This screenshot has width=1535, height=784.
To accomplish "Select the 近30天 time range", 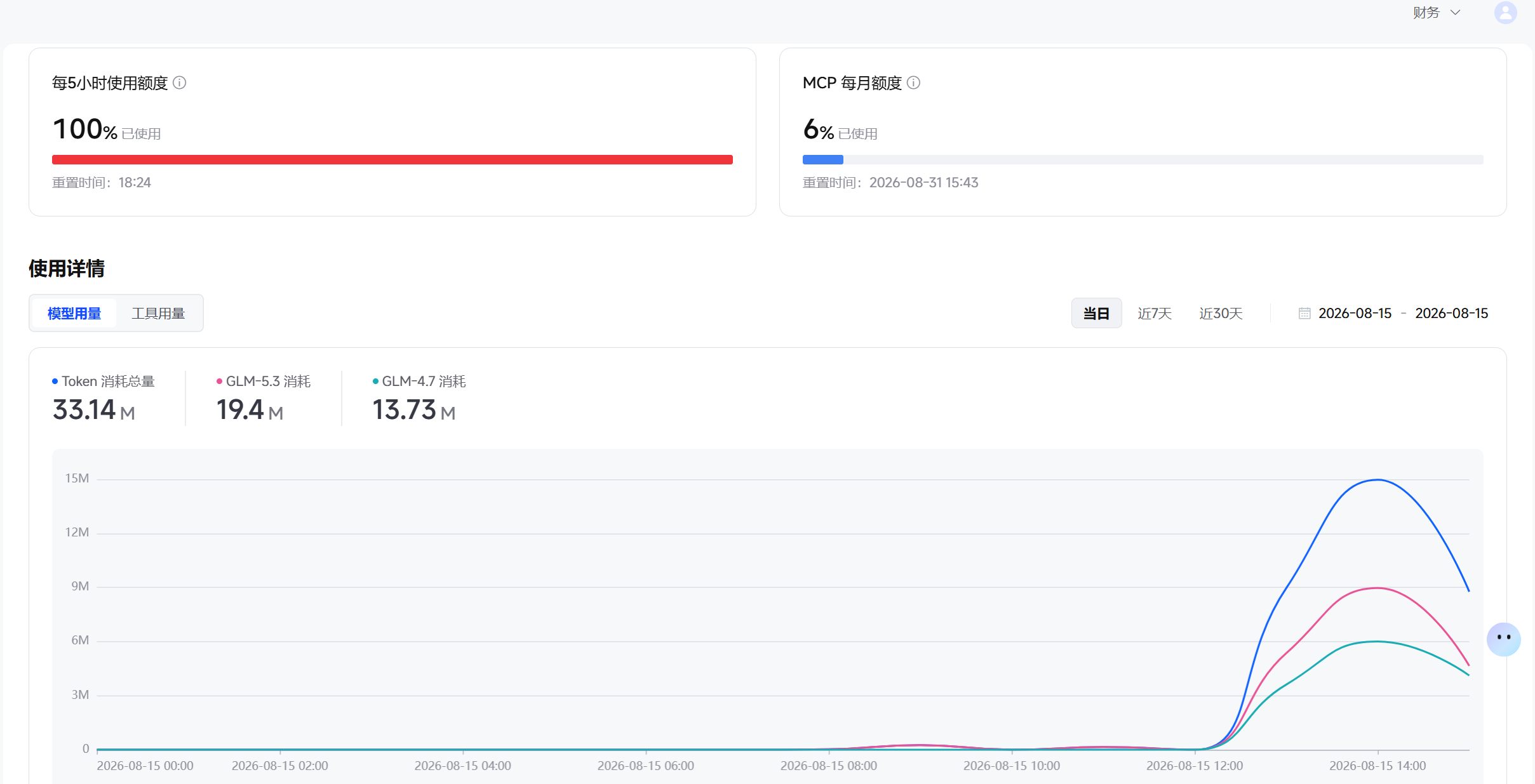I will click(x=1221, y=313).
